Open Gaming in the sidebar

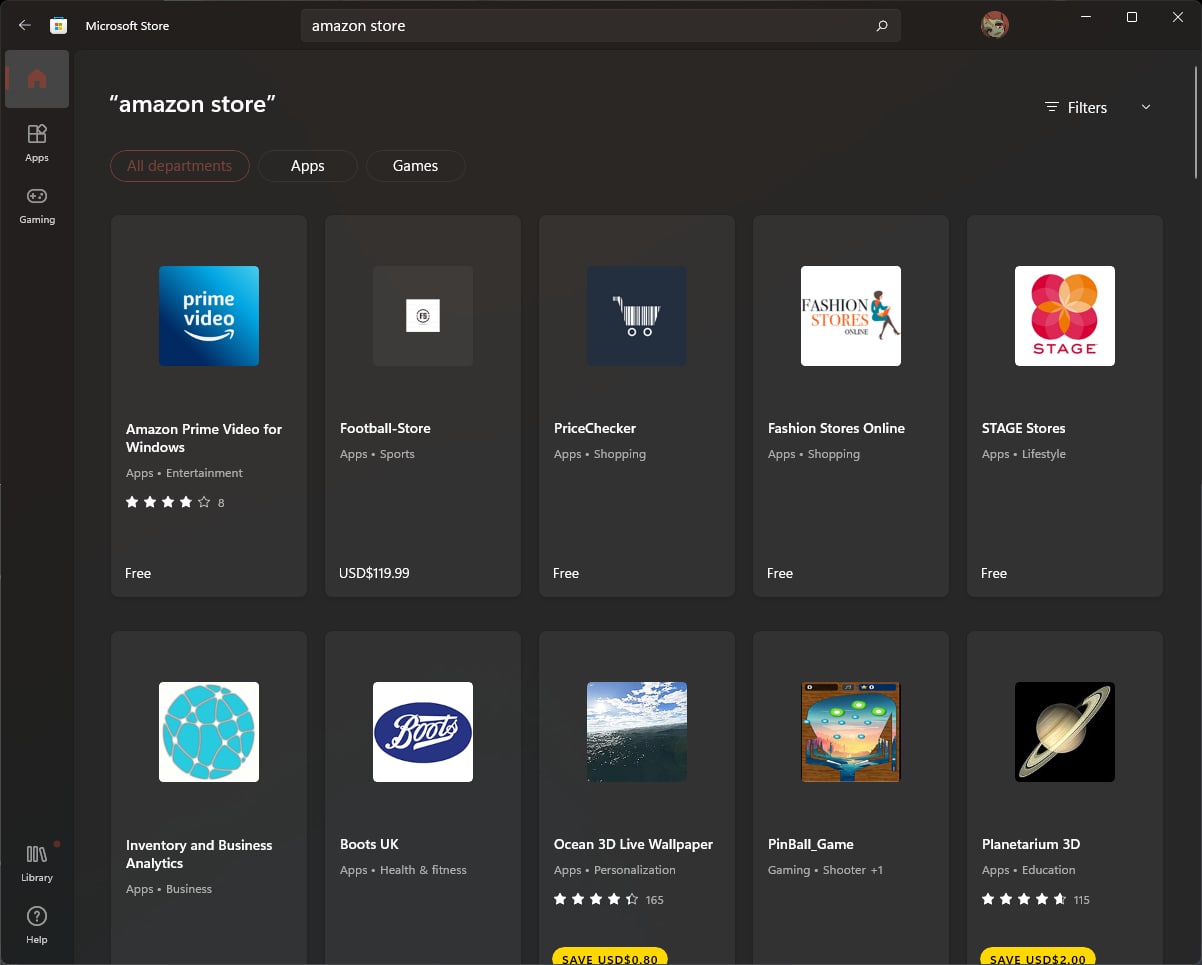(37, 205)
